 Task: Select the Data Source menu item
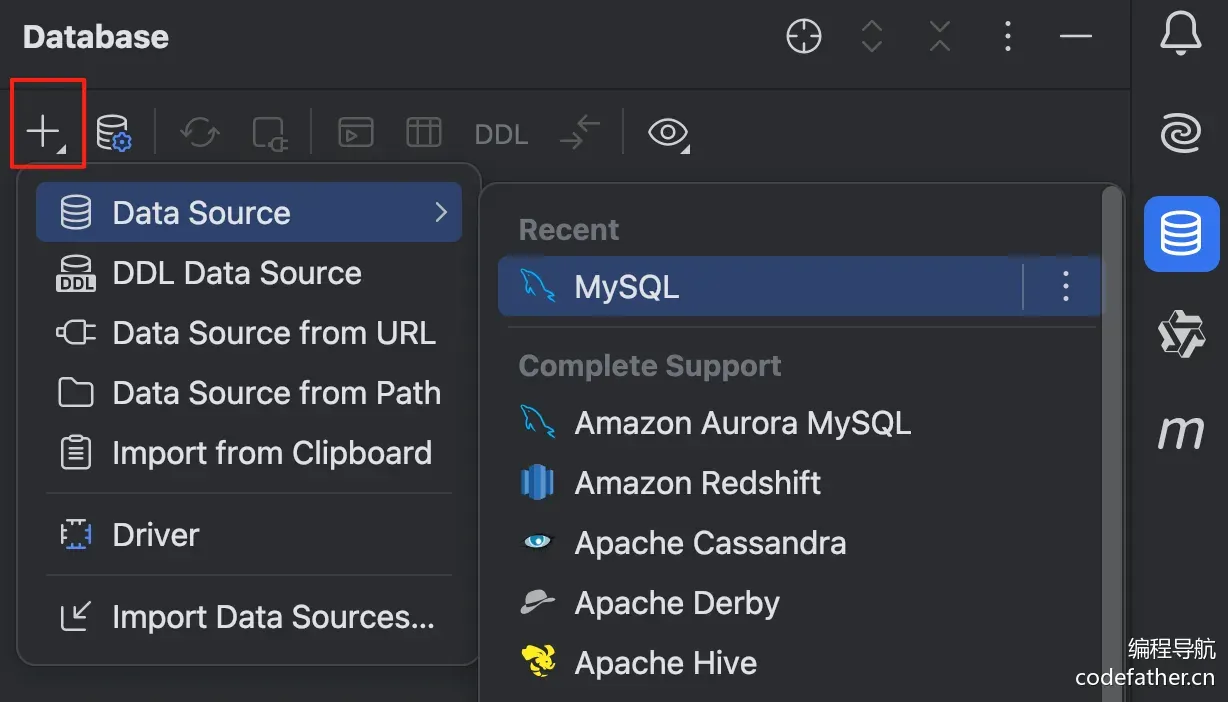249,212
